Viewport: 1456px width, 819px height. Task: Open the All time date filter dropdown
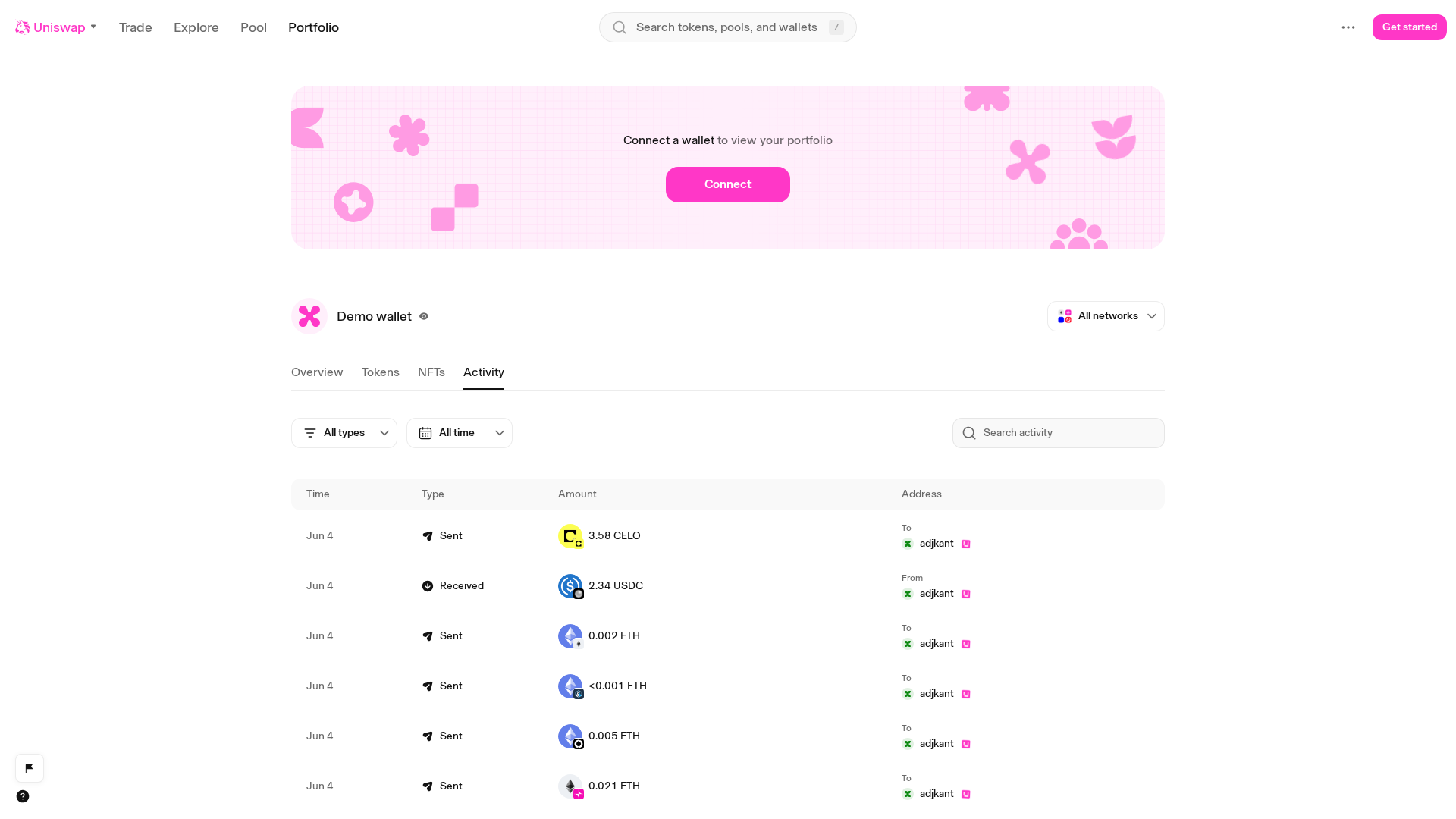pos(460,433)
